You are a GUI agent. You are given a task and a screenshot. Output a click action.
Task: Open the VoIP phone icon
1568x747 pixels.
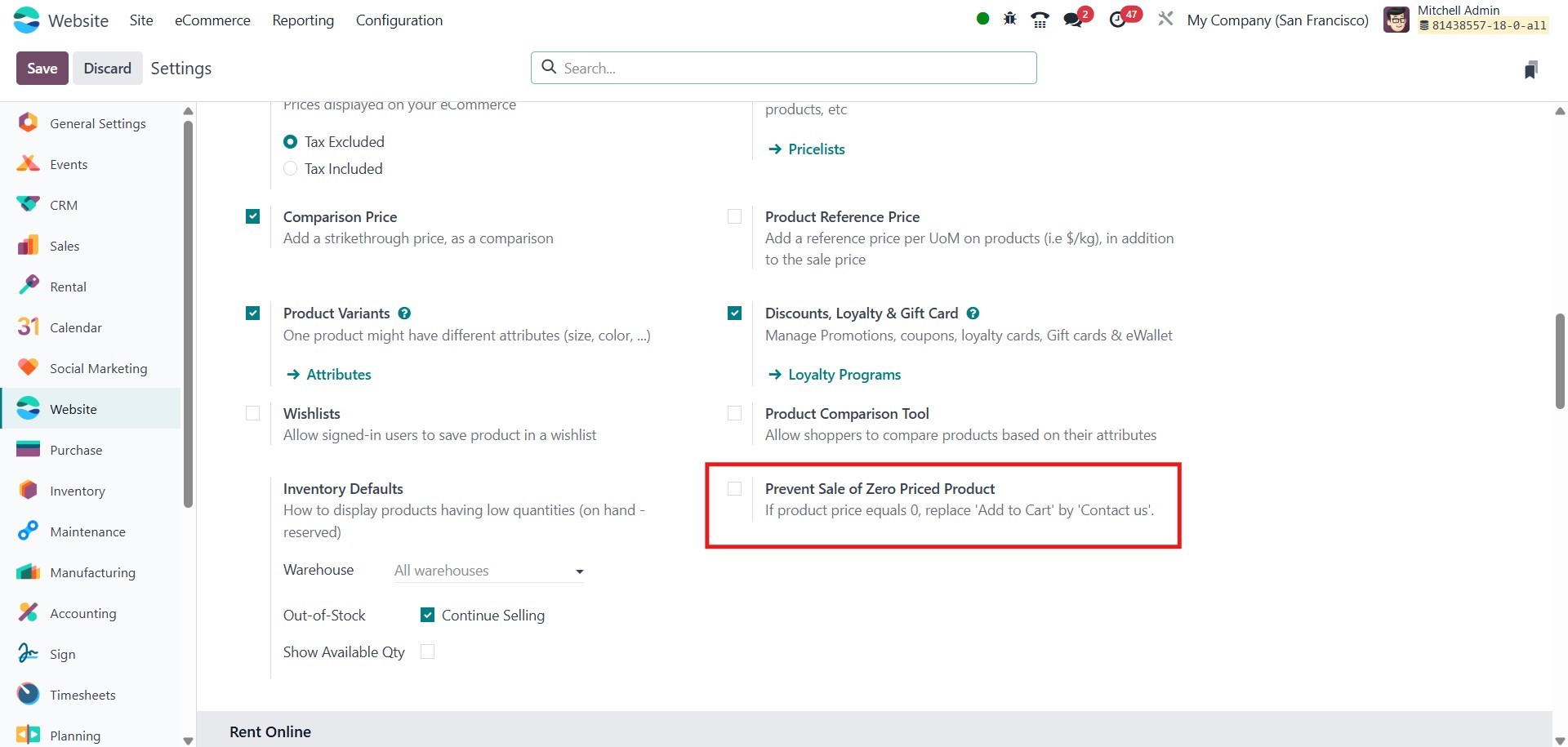[x=1040, y=20]
